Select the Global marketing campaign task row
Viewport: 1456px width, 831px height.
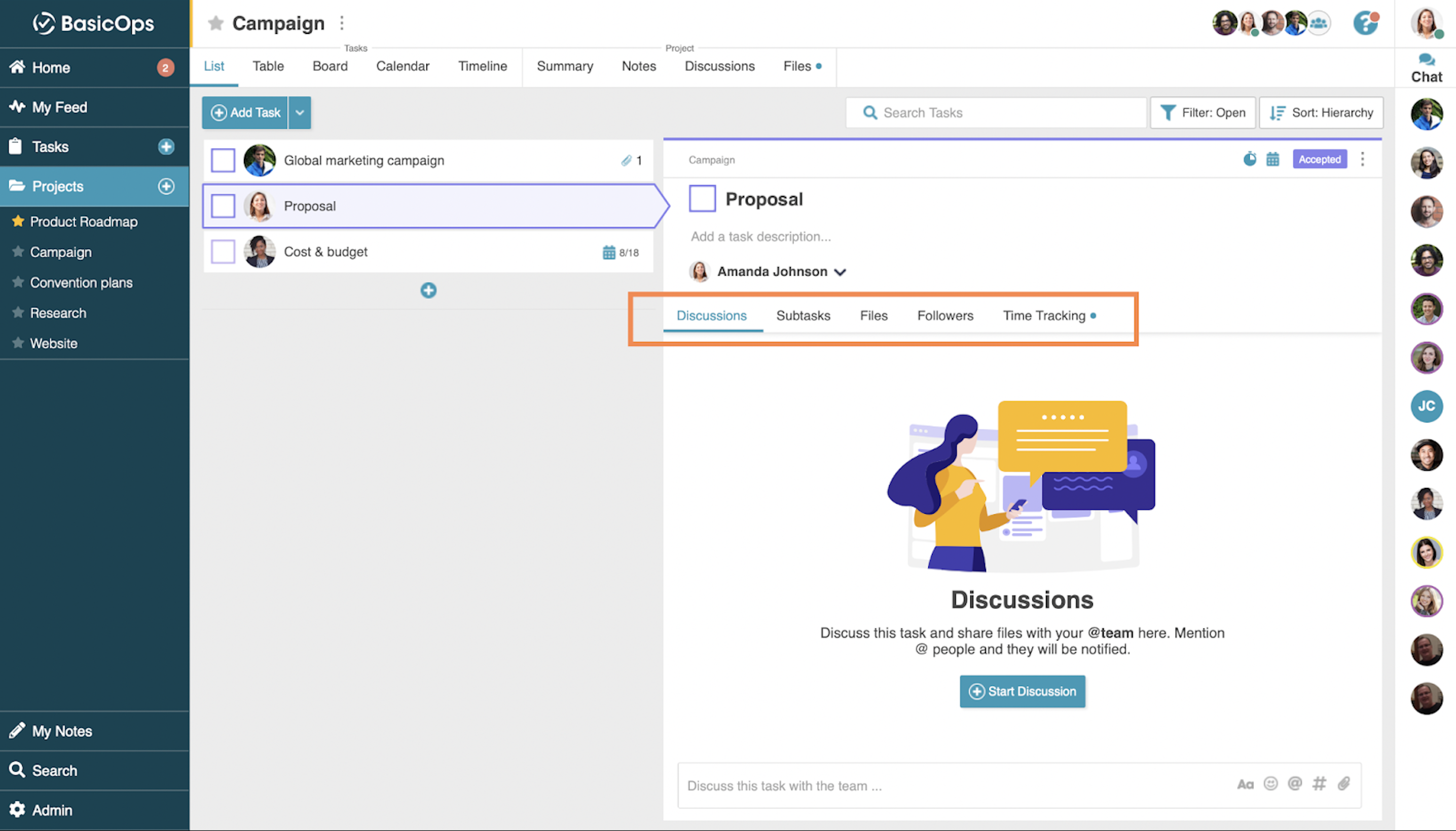(428, 161)
